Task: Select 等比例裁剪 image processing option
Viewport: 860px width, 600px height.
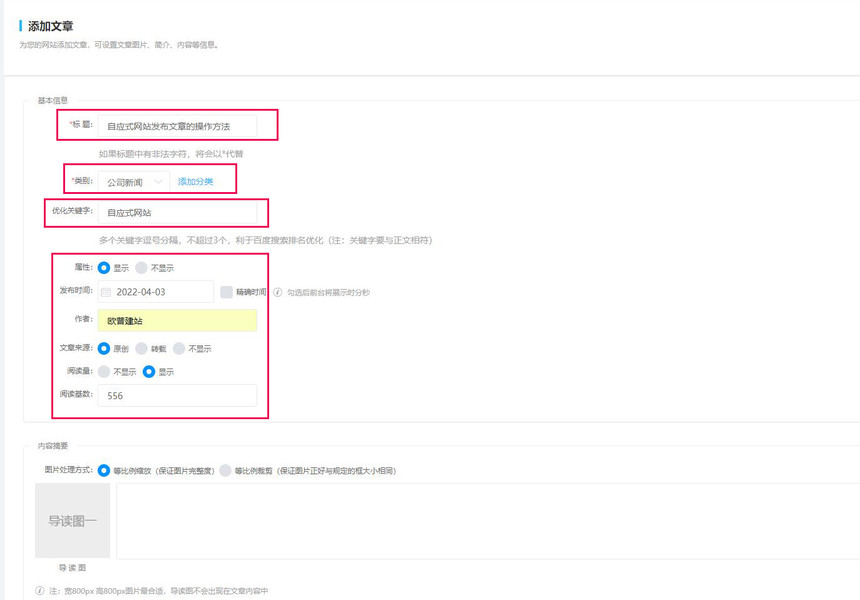Action: tap(225, 471)
